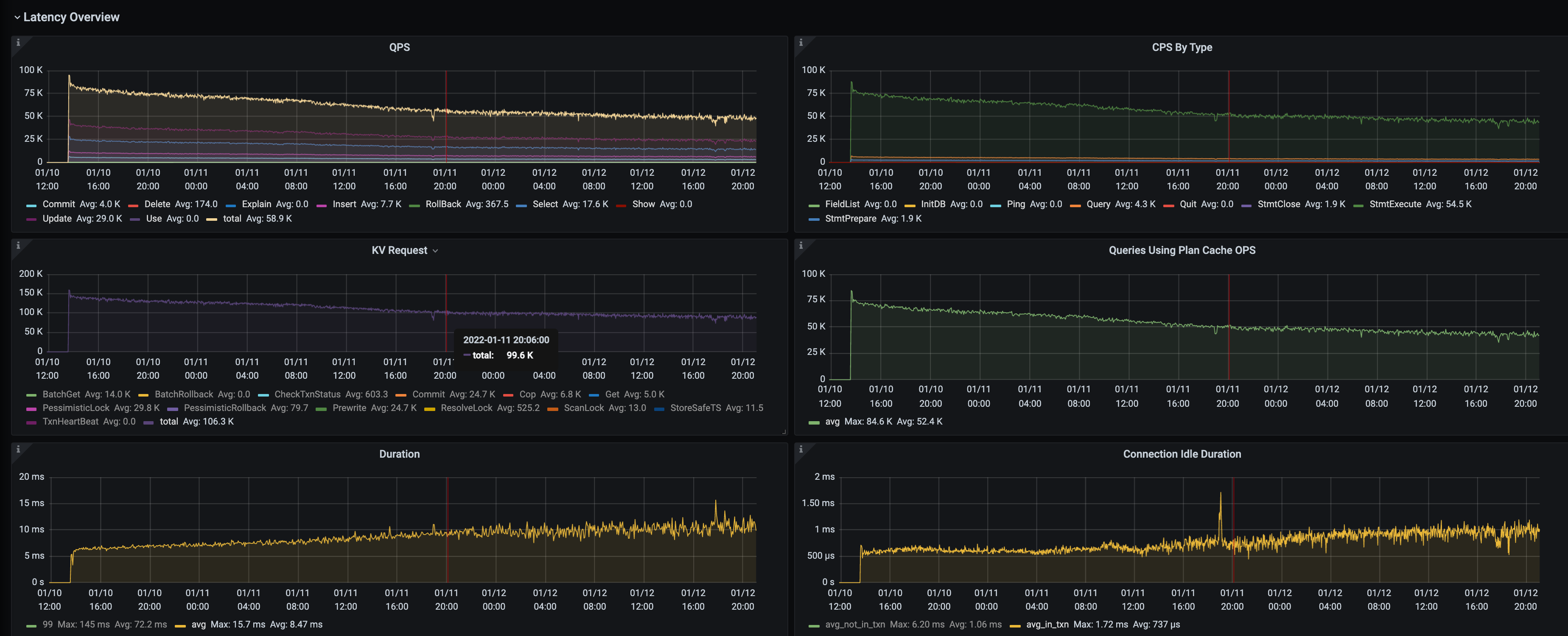Toggle the StmtExecute series in CPS By Type legend
The image size is (1568, 636).
coord(1394,204)
